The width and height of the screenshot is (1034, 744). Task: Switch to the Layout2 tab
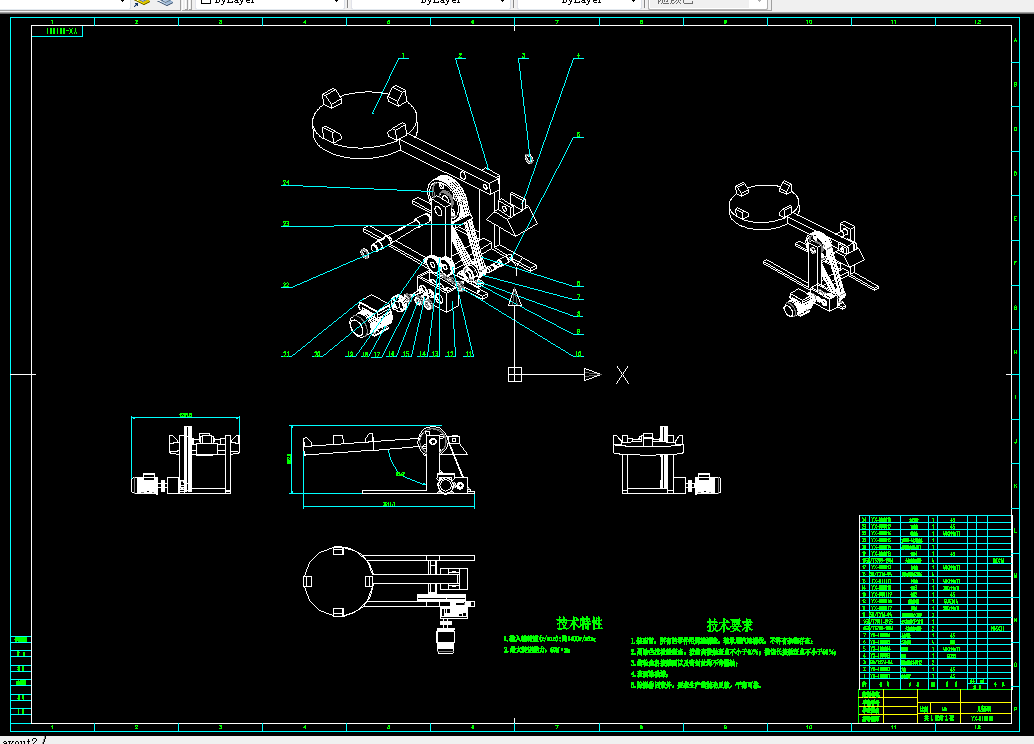coord(18,741)
